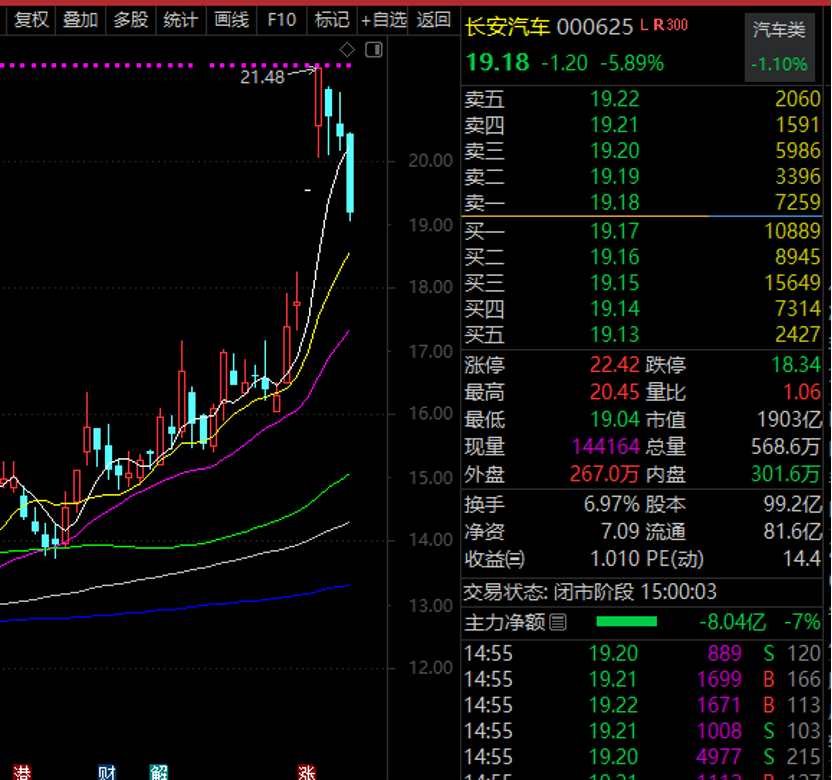Click the current price 19.18 in header
The height and width of the screenshot is (780, 832).
tap(497, 63)
